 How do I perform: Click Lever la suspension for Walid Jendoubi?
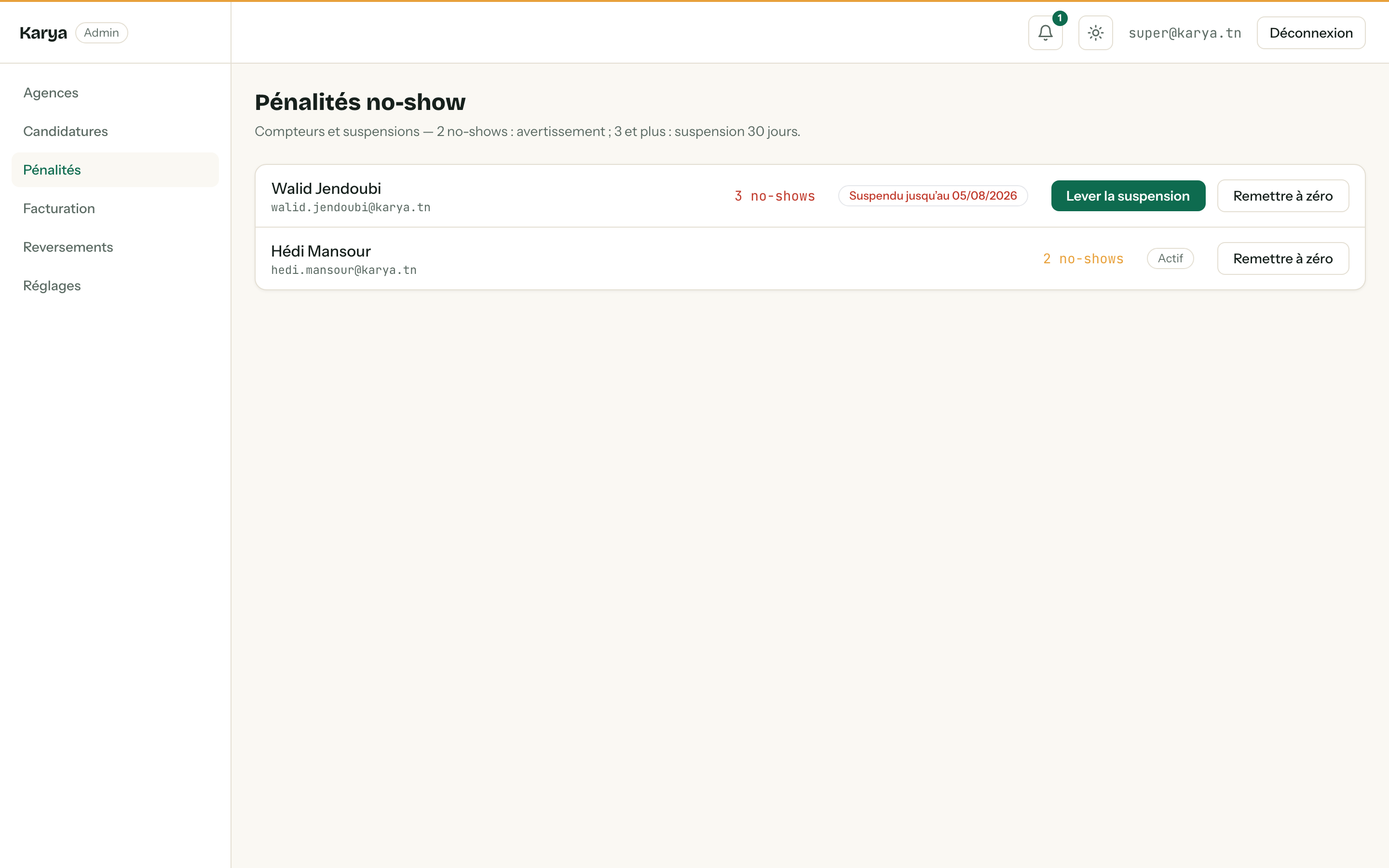pos(1128,196)
